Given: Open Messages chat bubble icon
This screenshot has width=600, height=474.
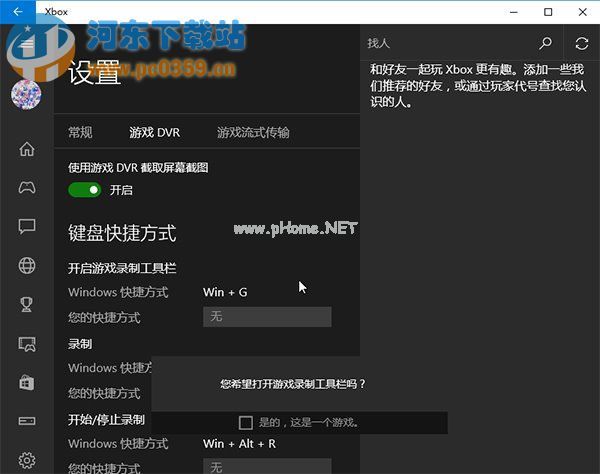Looking at the screenshot, I should [x=27, y=226].
